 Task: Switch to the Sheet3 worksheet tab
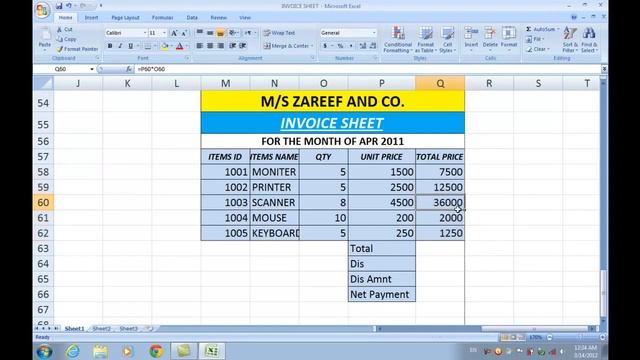(x=129, y=329)
